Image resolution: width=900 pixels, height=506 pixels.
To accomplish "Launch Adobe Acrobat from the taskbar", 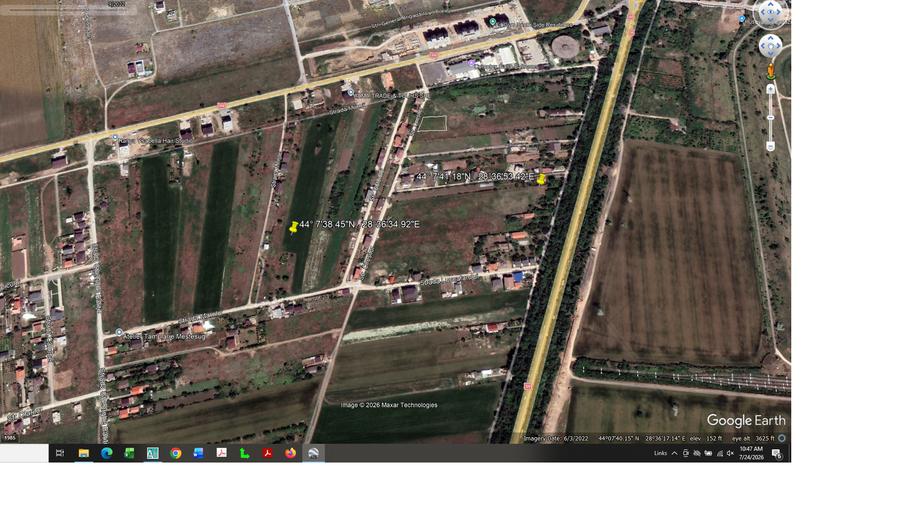I will point(267,453).
